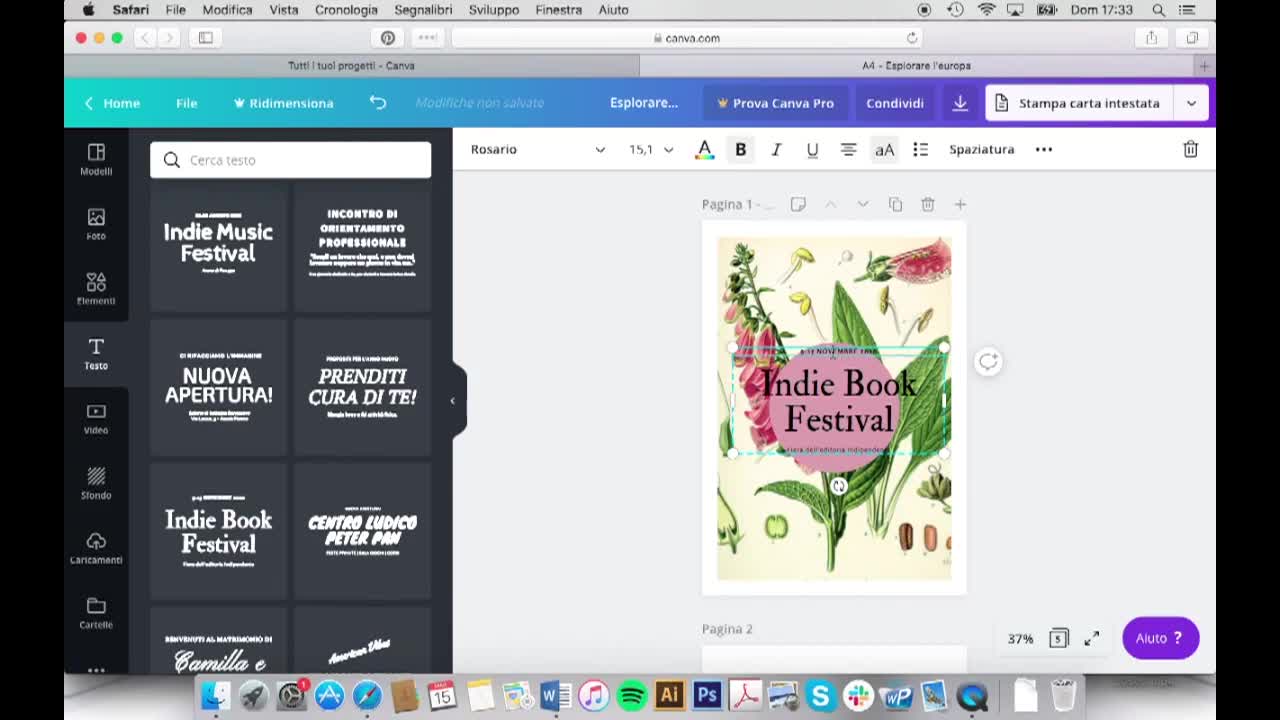Move page down chevron
The image size is (1280, 720).
863,204
